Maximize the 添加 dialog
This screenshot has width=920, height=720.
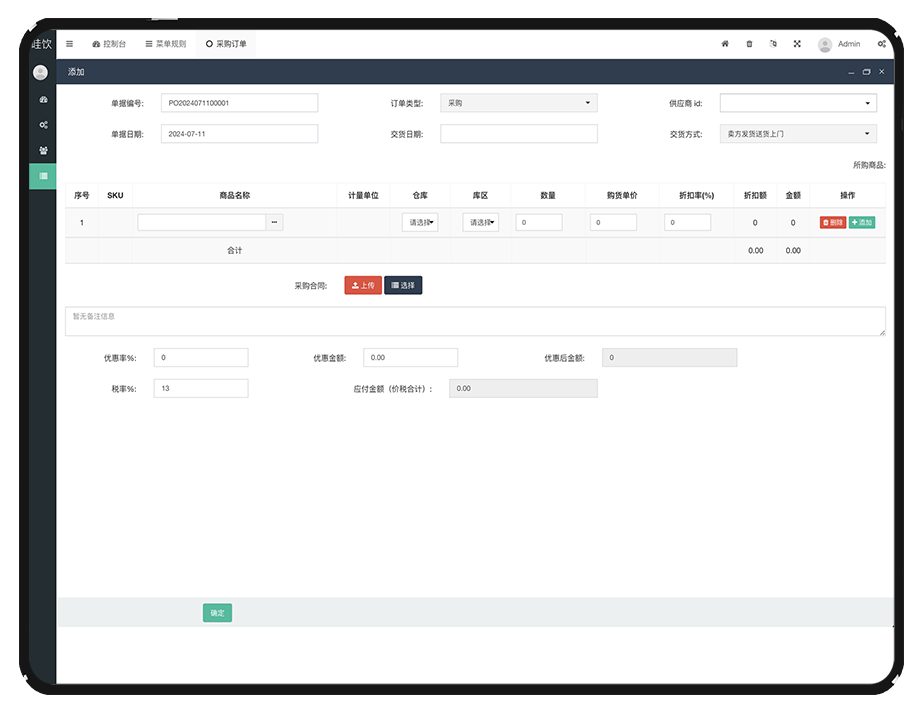866,72
